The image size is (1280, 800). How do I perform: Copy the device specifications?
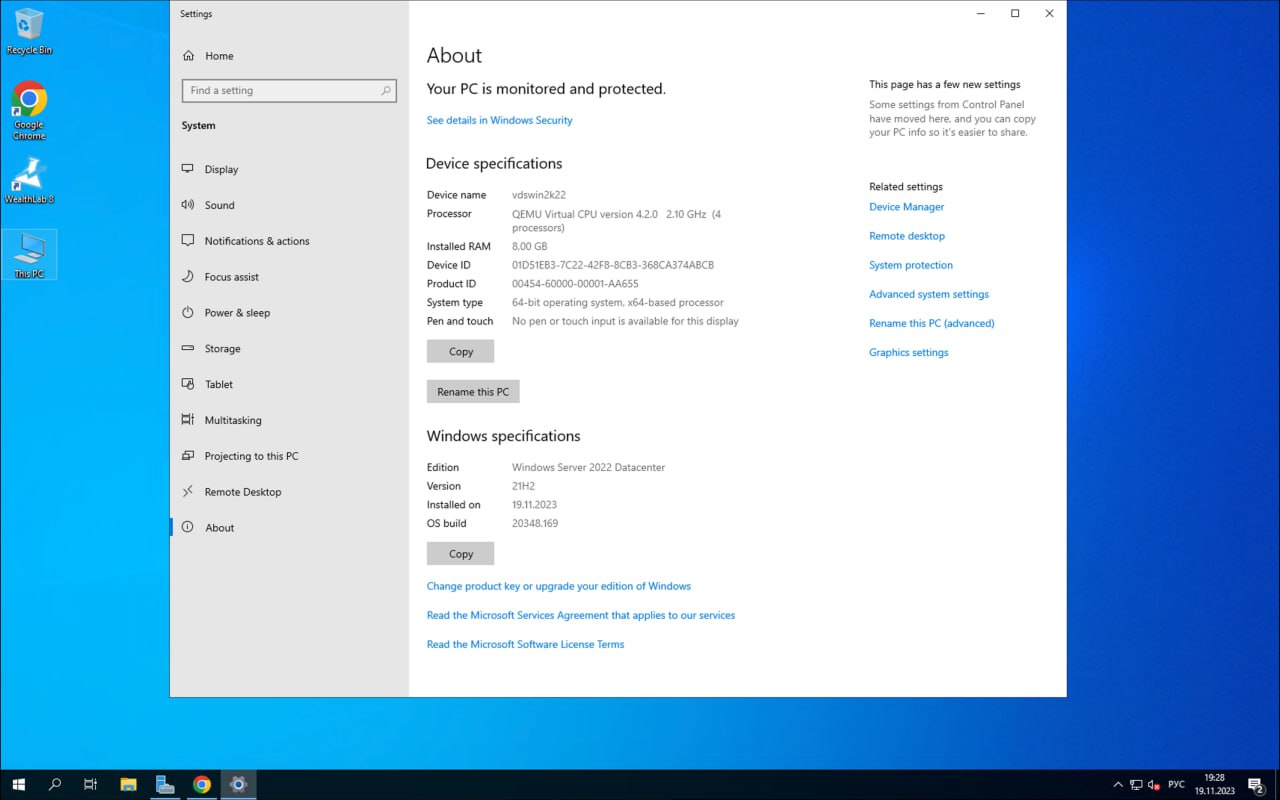[x=460, y=351]
